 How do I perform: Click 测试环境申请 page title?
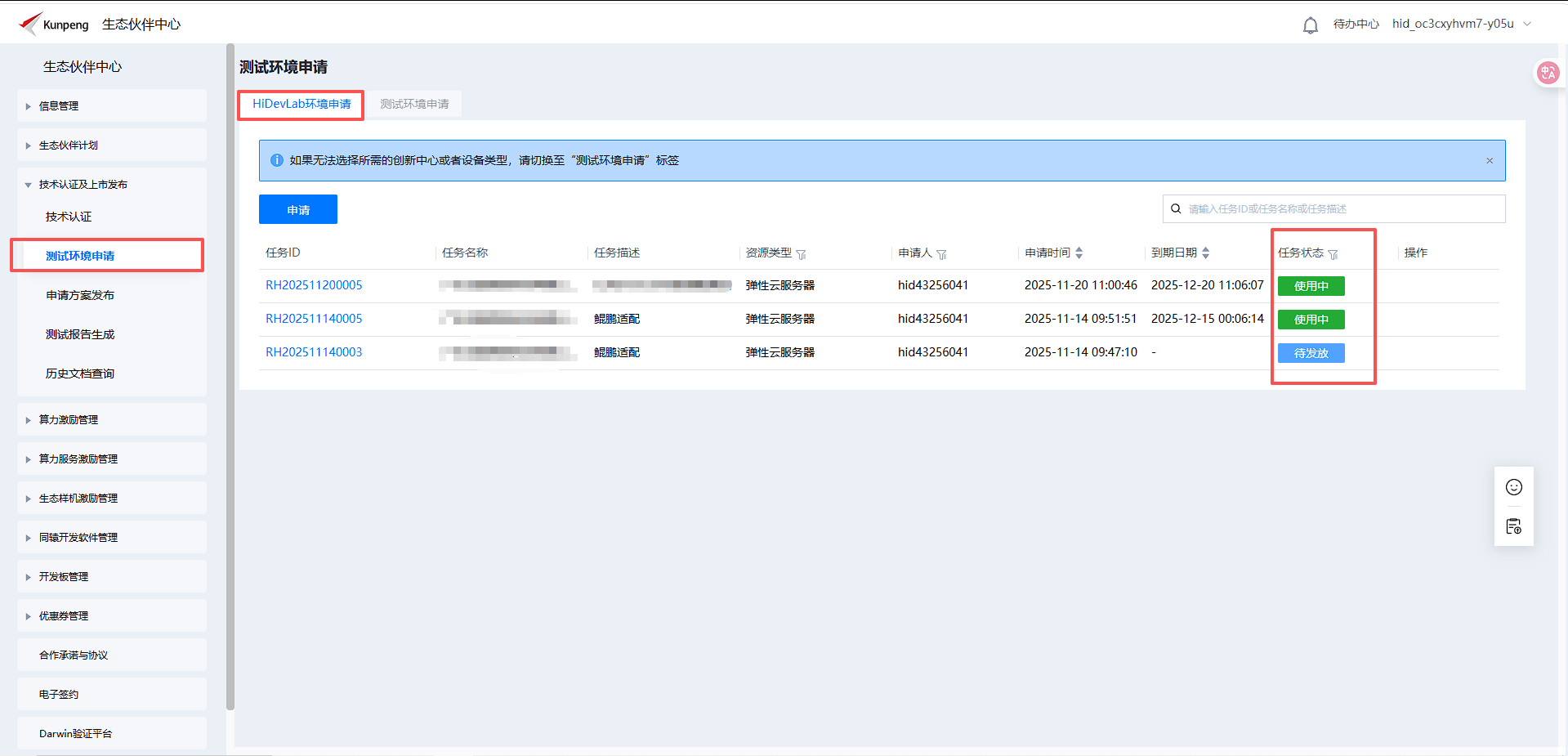pos(284,67)
